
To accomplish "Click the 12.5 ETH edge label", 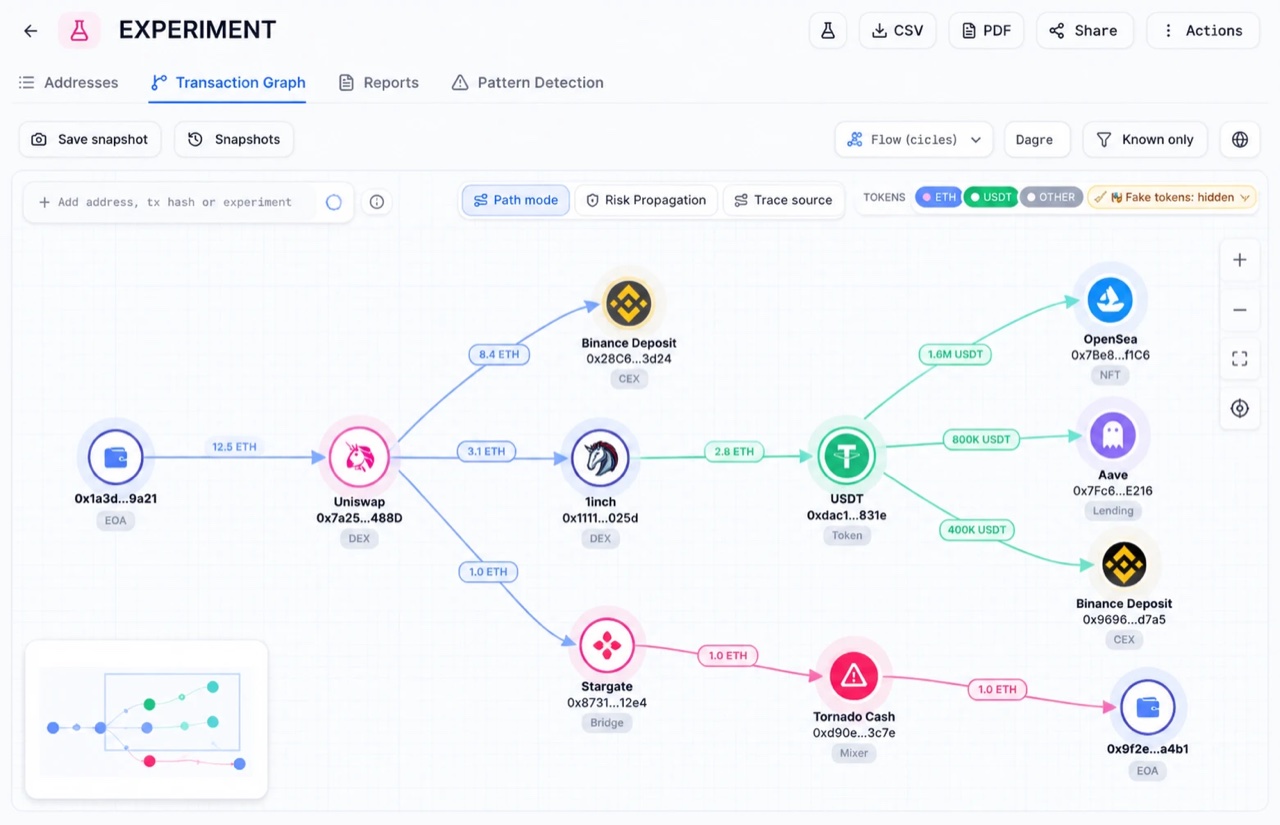I will (235, 447).
